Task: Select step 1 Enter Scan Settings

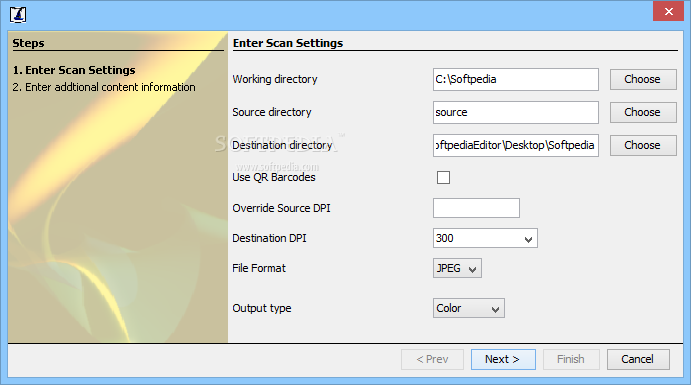Action: 74,70
